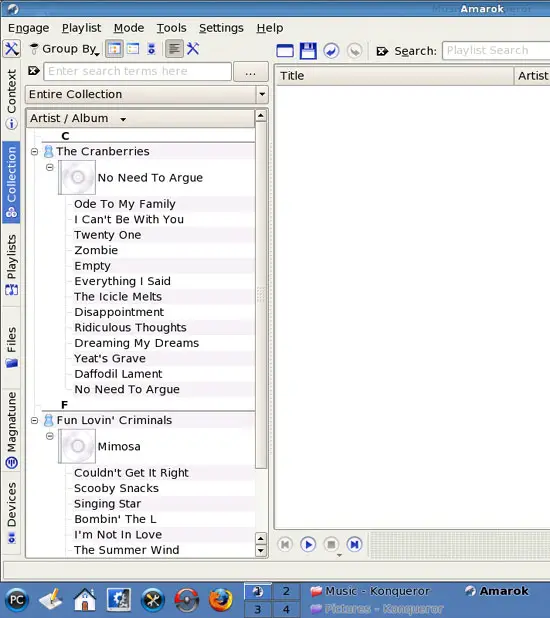Open the Entire Collection combo box

point(147,95)
